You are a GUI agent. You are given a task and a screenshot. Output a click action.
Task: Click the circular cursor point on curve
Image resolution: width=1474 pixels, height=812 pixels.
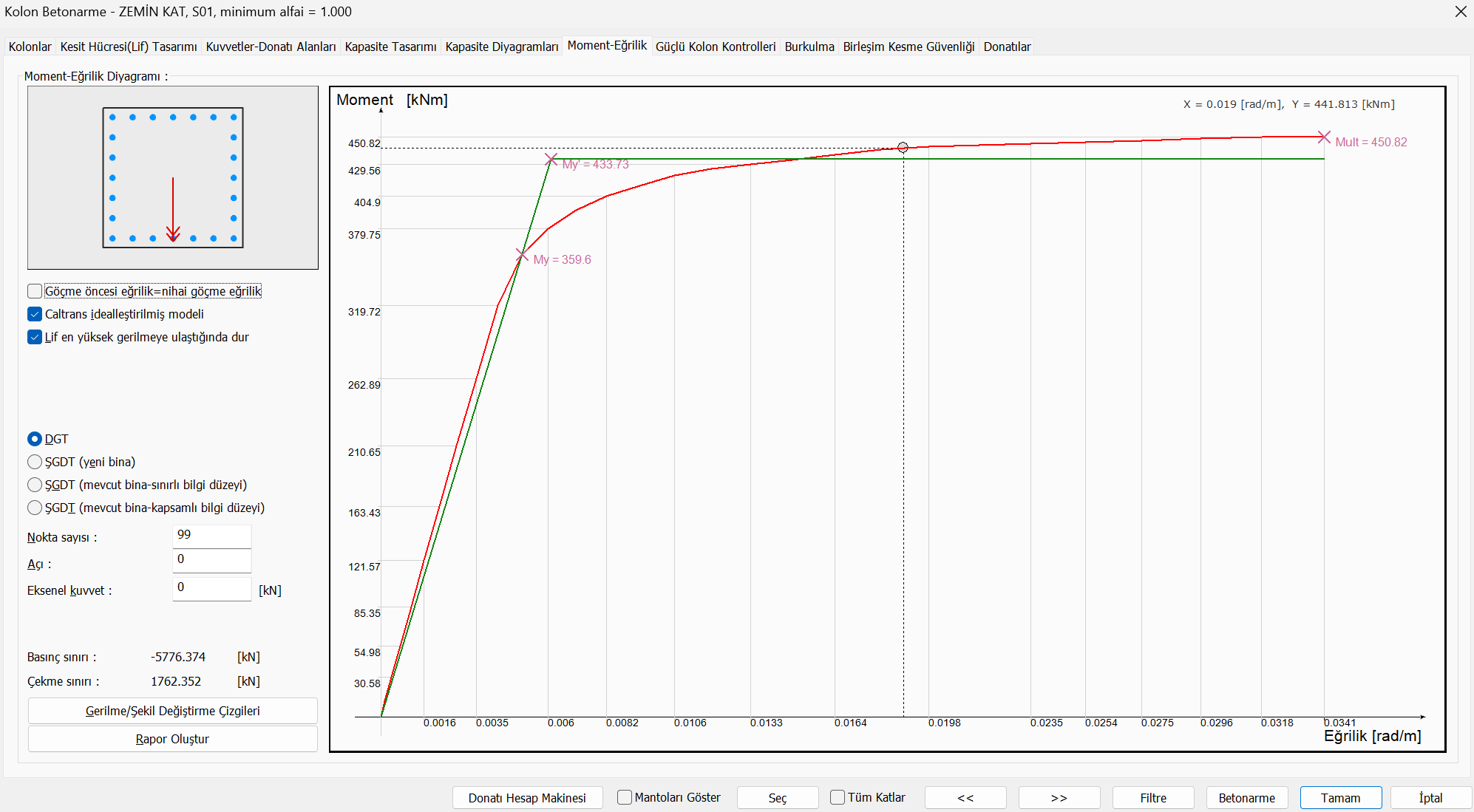[x=903, y=148]
